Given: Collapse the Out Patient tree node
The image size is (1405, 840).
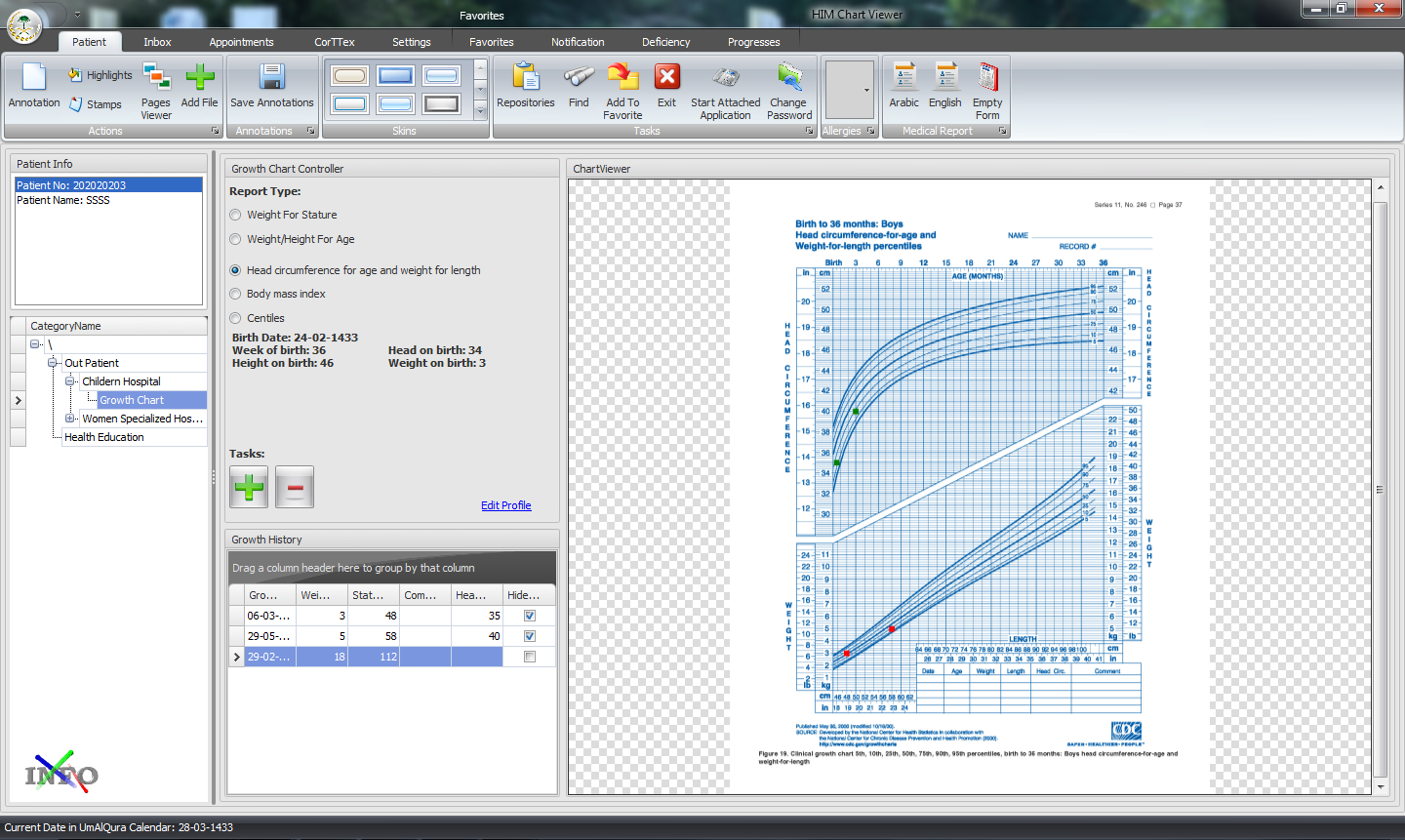Looking at the screenshot, I should pos(54,363).
